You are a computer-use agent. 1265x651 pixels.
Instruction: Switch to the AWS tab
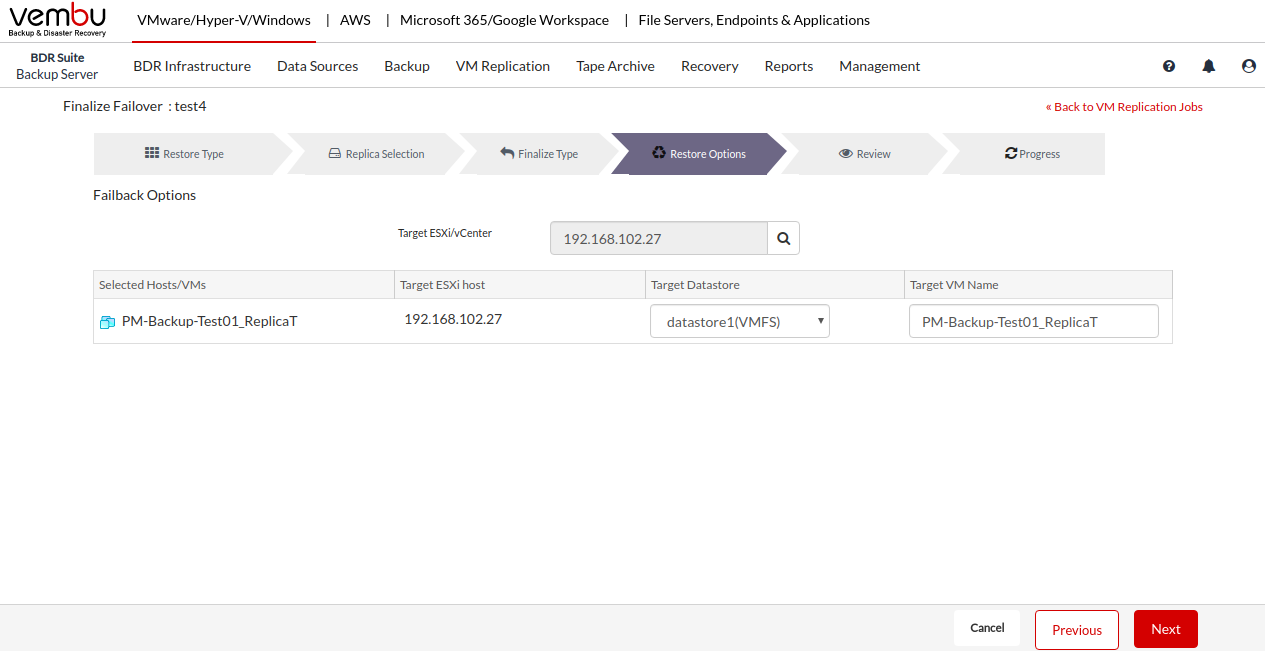tap(354, 20)
